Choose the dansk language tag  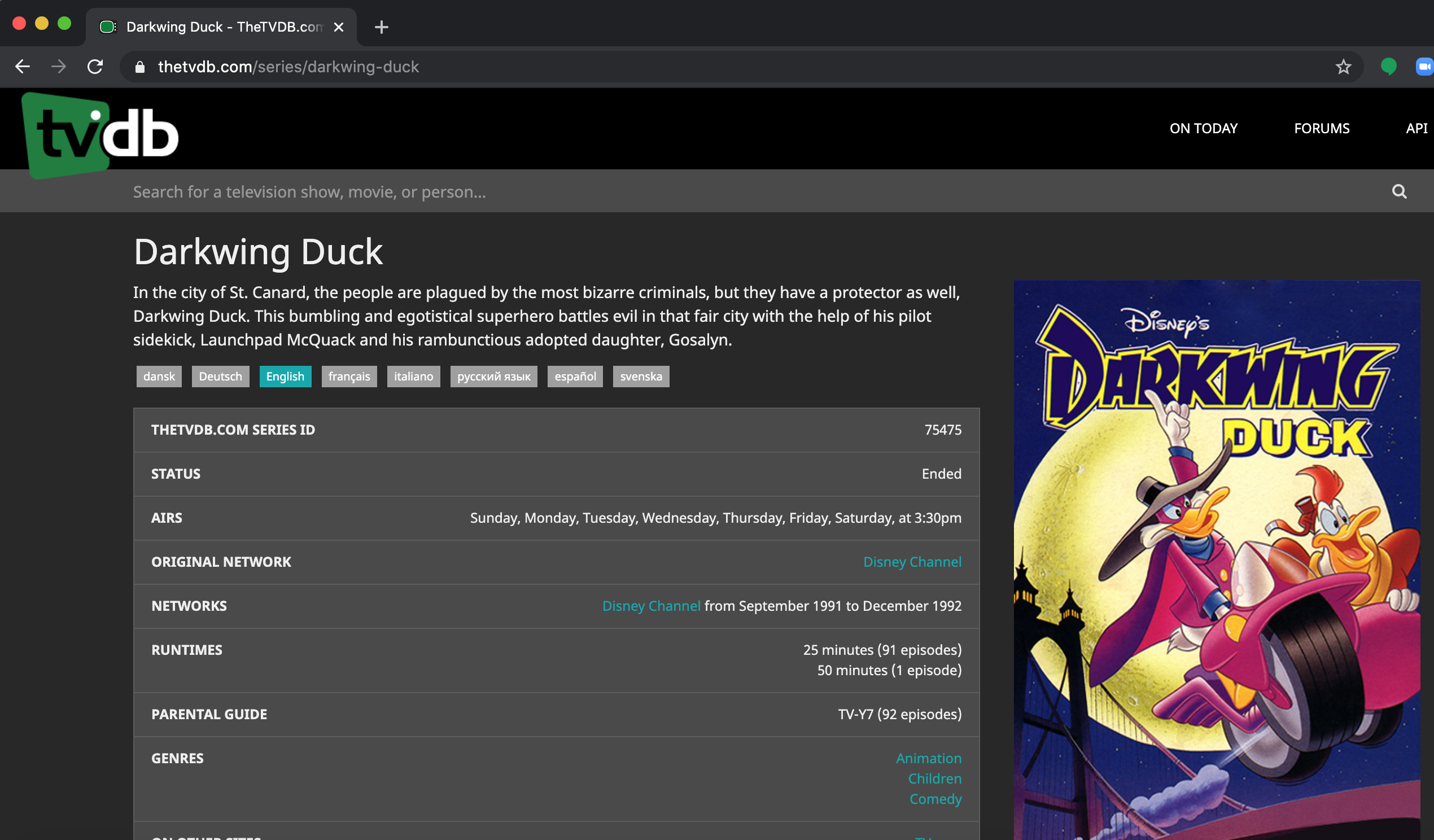click(x=159, y=376)
